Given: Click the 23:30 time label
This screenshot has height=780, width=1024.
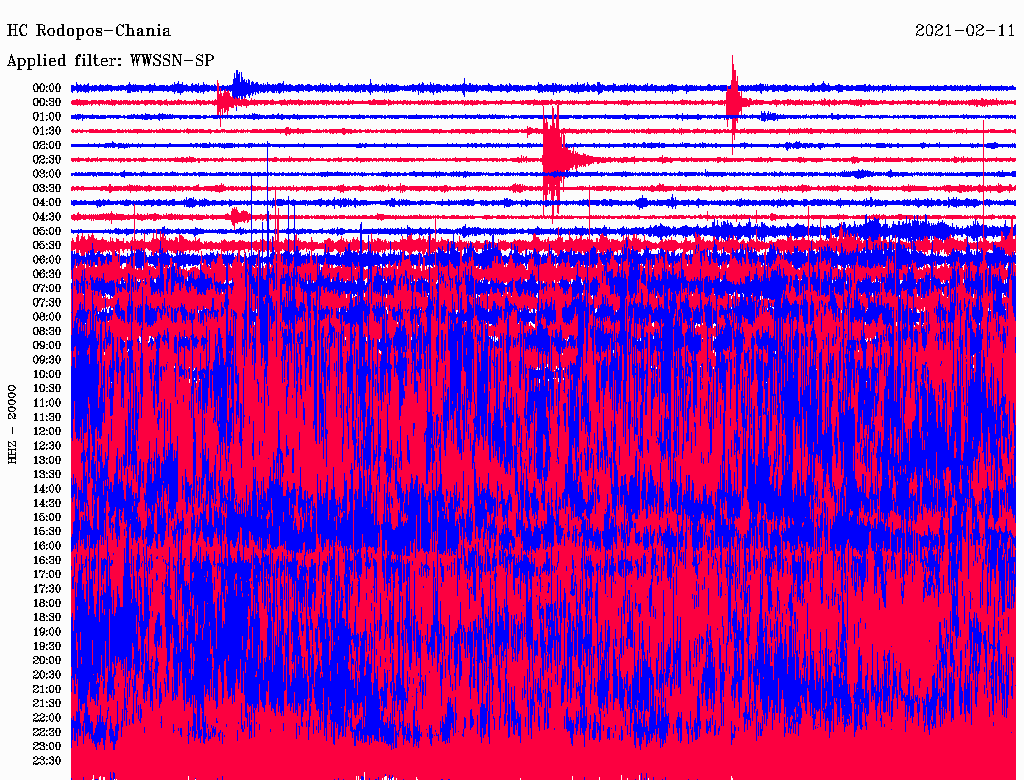Looking at the screenshot, I should [x=47, y=761].
